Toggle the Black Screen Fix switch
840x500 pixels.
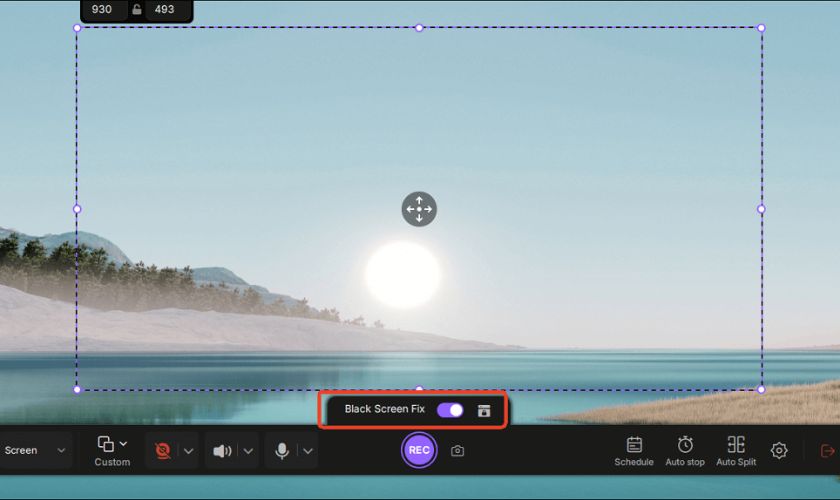pyautogui.click(x=450, y=411)
